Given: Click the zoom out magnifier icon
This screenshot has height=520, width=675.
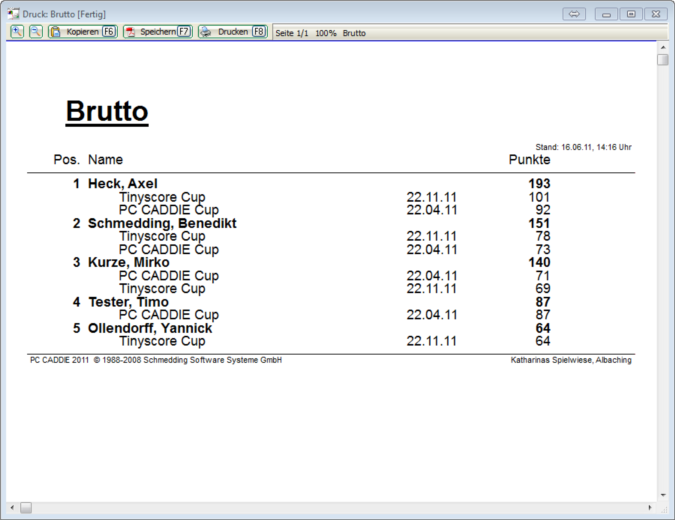Looking at the screenshot, I should click(35, 32).
